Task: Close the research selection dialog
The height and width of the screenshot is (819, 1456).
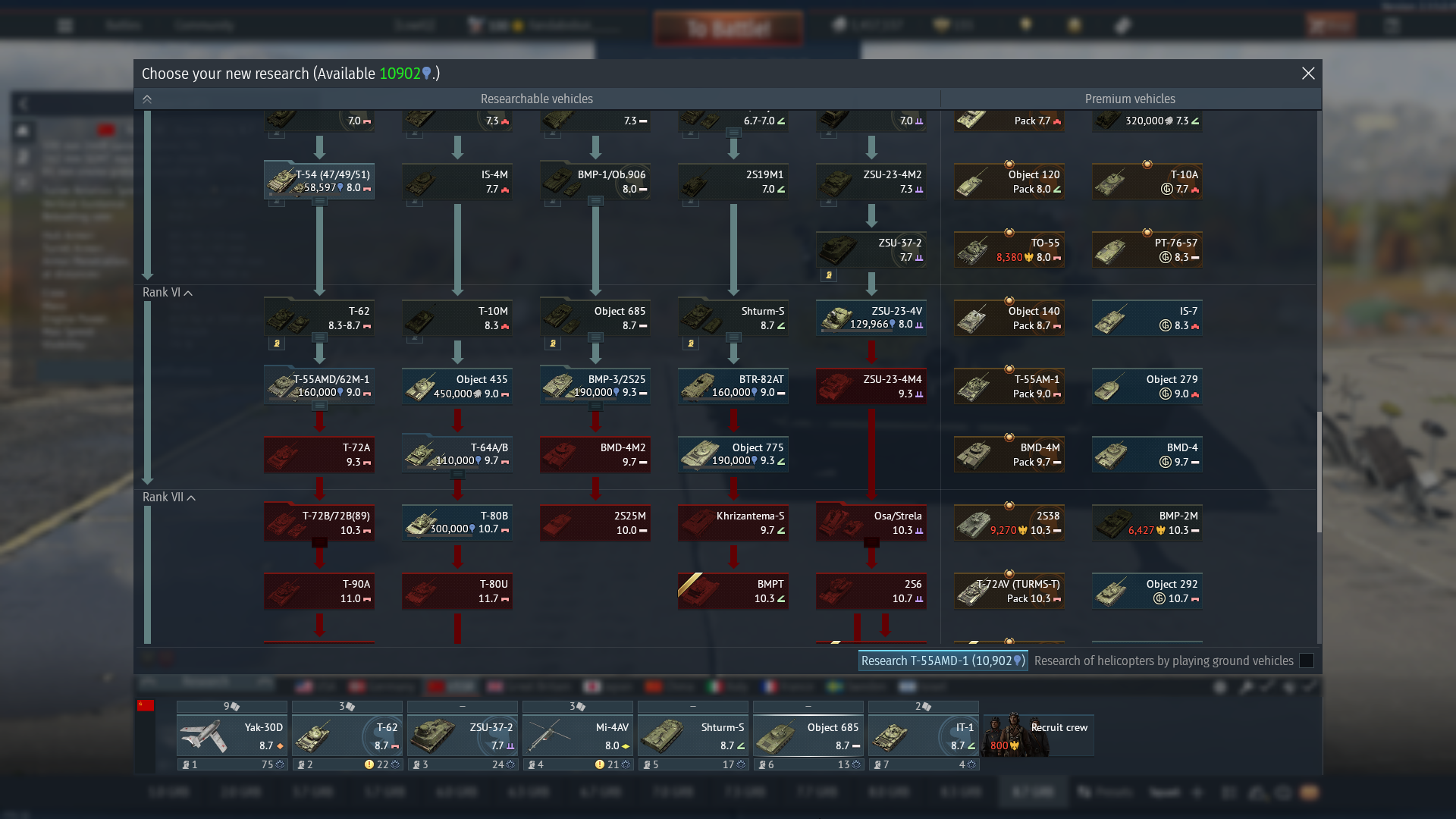Action: [1308, 74]
